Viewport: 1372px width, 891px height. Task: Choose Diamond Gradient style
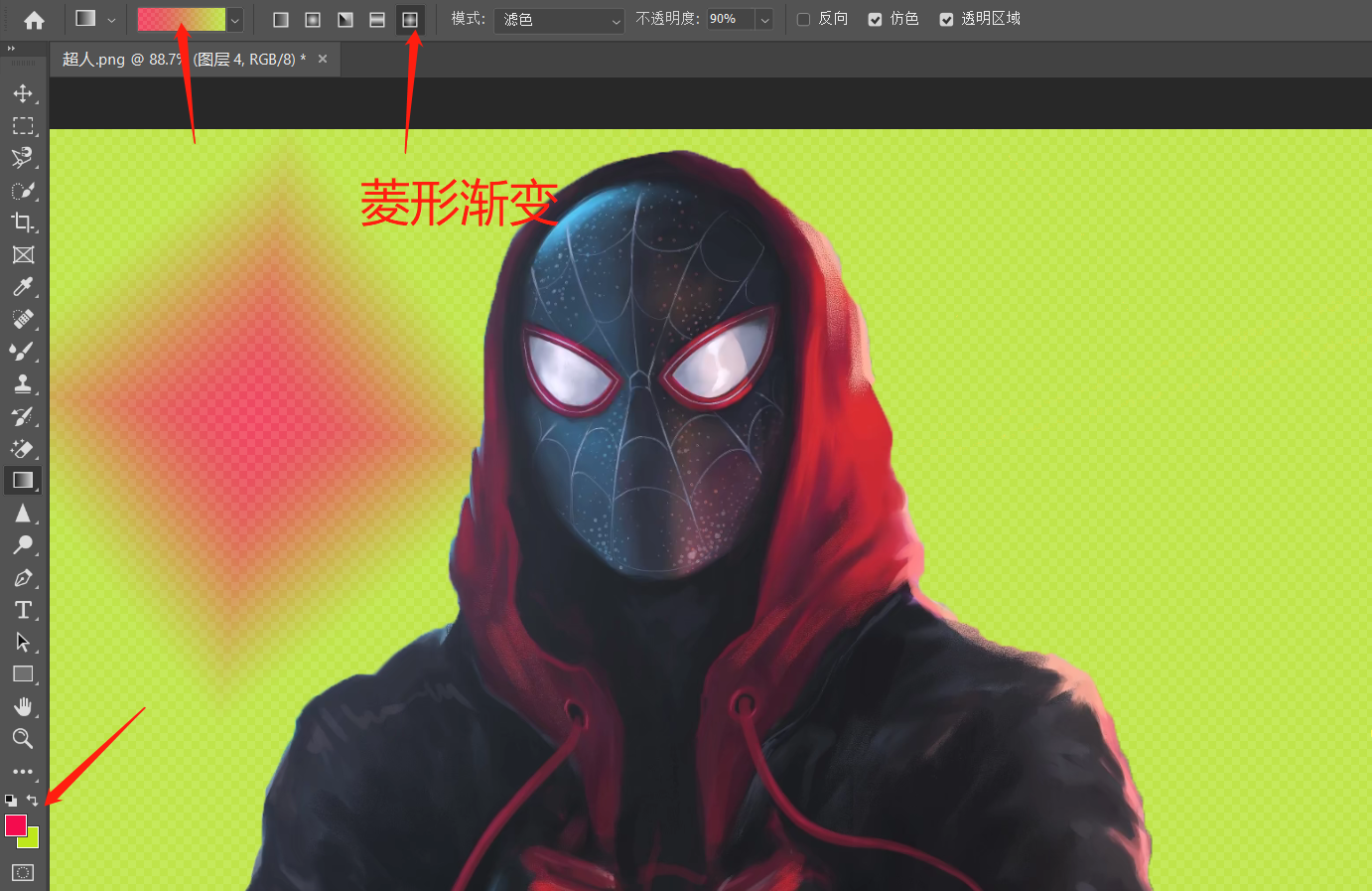click(x=410, y=20)
